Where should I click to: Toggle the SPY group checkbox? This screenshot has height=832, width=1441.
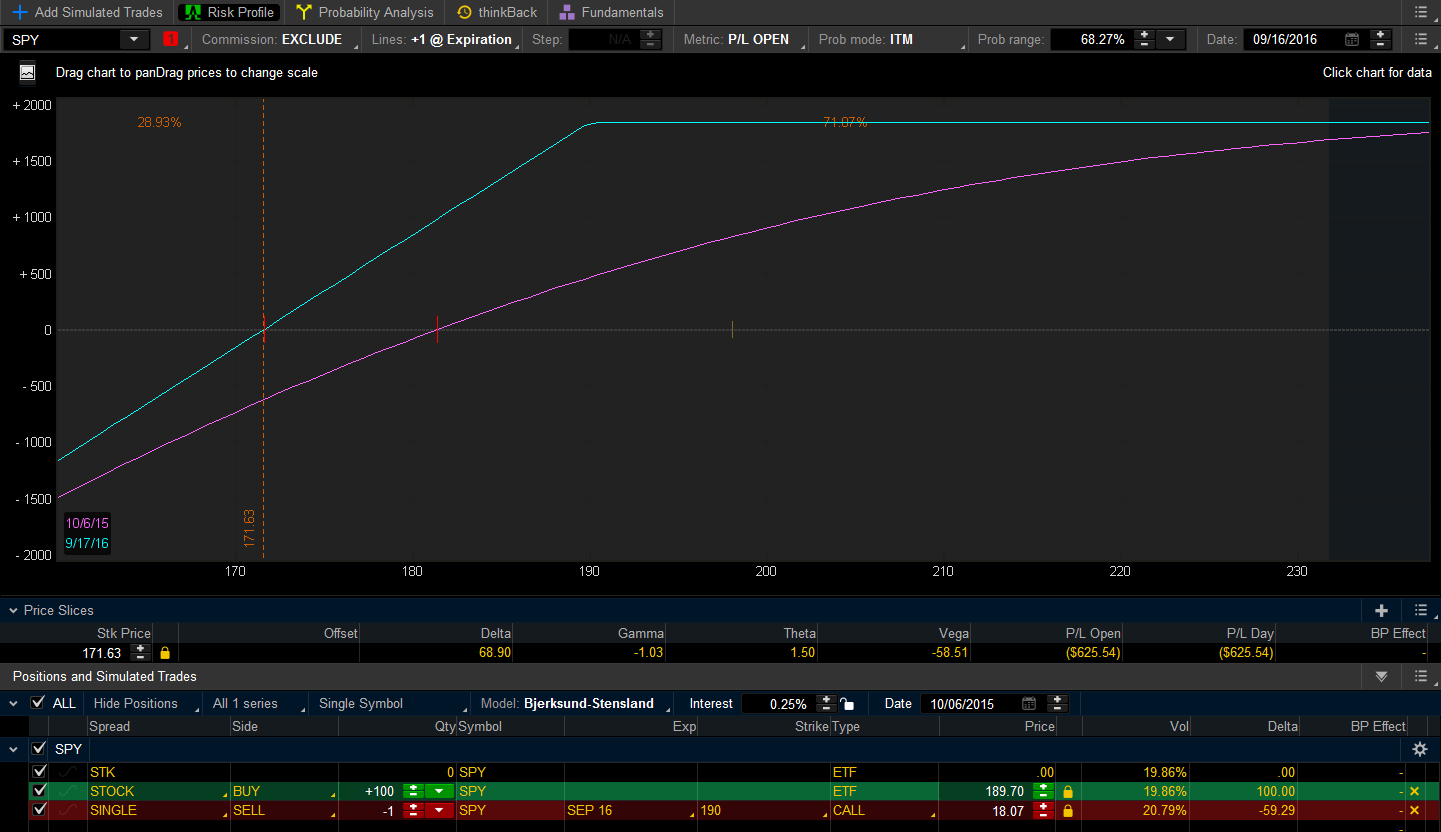[39, 748]
